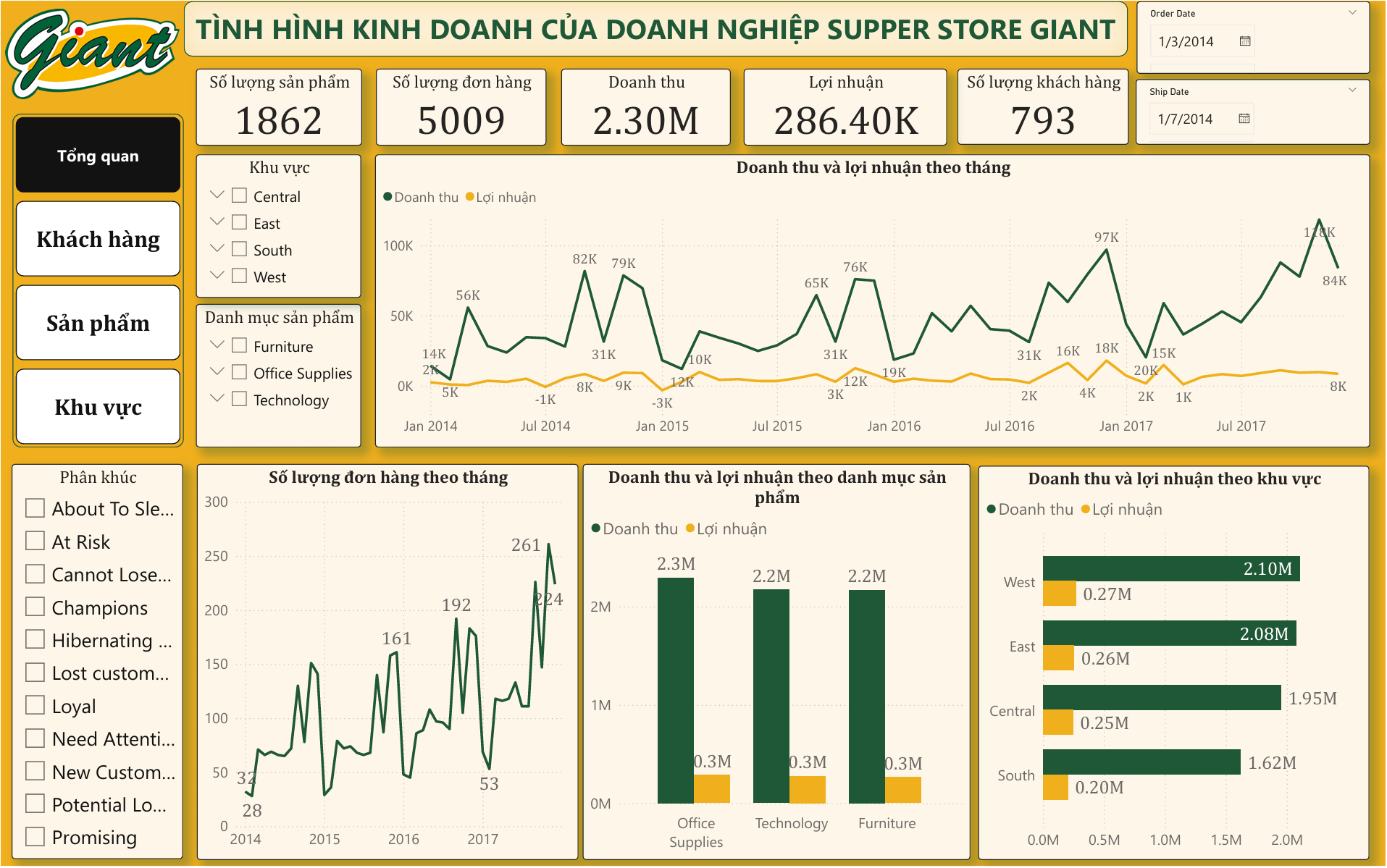Viewport: 1387px width, 868px height.
Task: Tick the Promising segment checkbox
Action: 35,836
